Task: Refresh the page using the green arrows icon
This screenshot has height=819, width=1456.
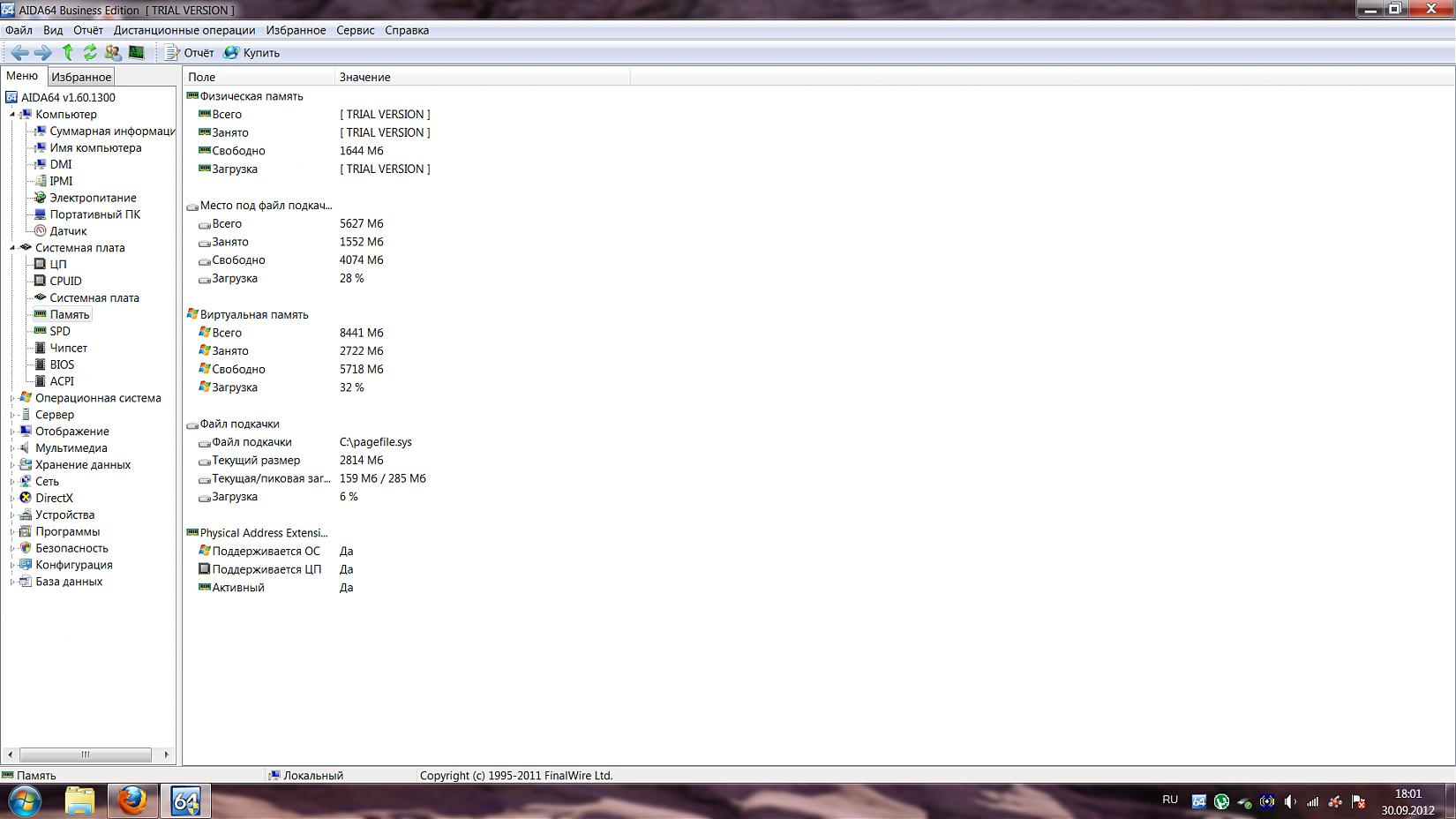Action: [89, 53]
